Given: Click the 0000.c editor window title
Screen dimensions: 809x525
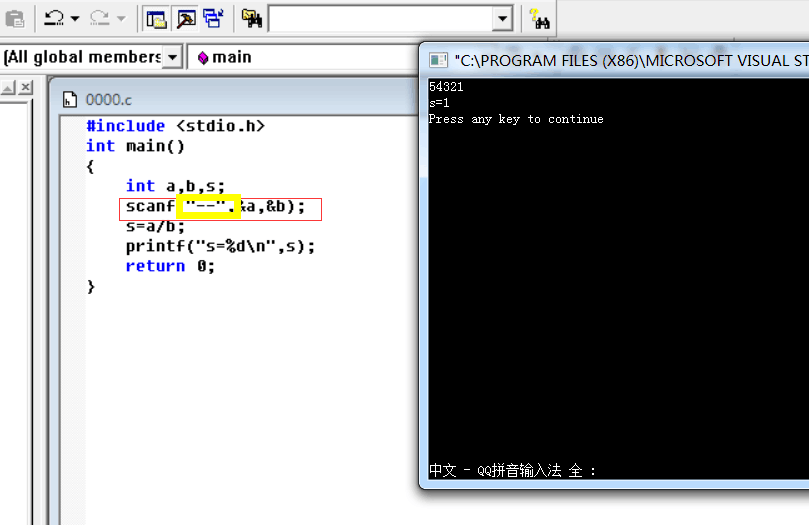Looking at the screenshot, I should coord(108,100).
